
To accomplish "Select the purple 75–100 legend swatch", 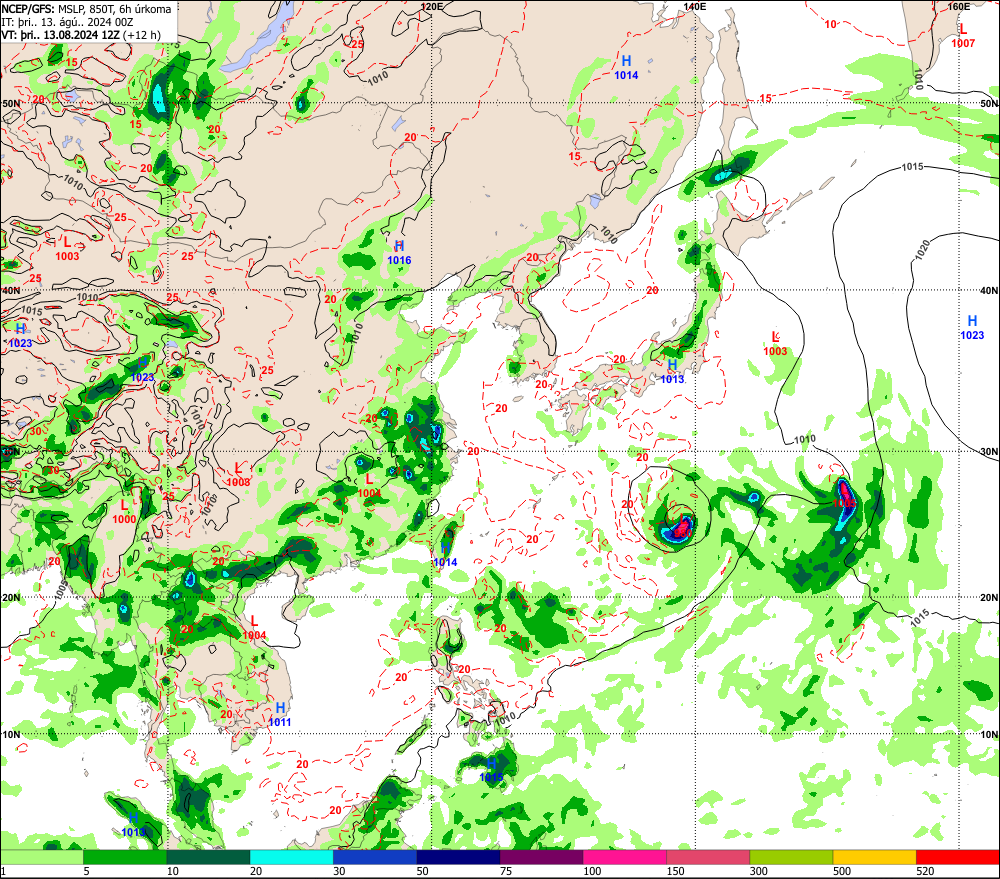I will (541, 857).
